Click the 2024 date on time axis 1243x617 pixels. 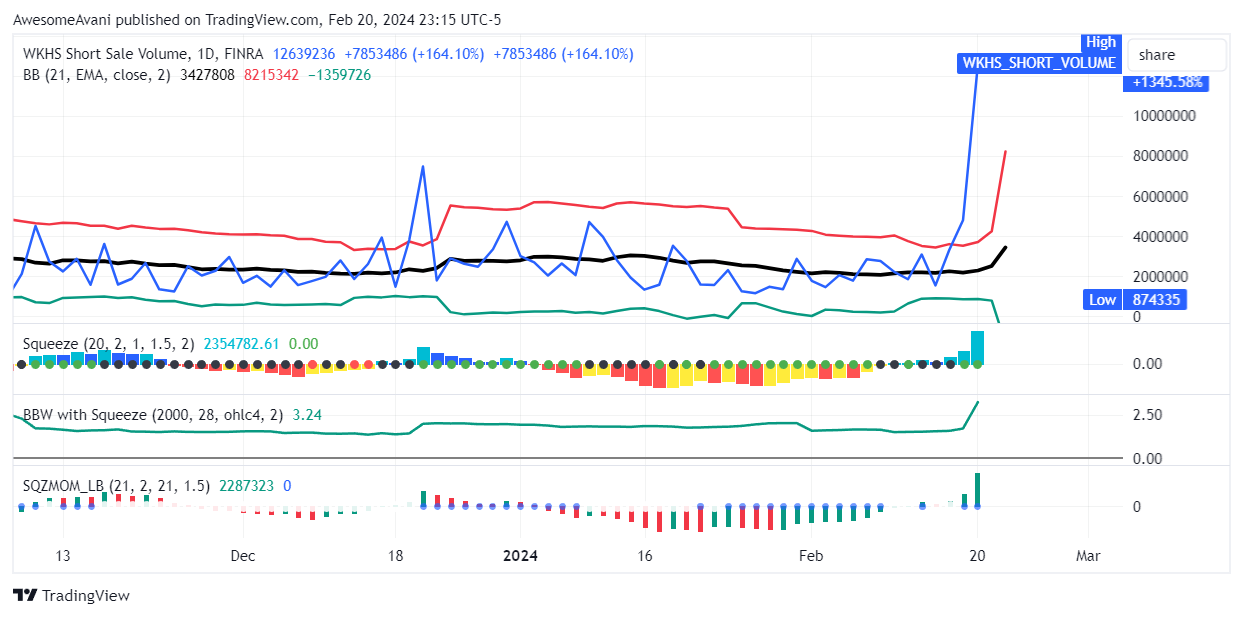point(520,556)
